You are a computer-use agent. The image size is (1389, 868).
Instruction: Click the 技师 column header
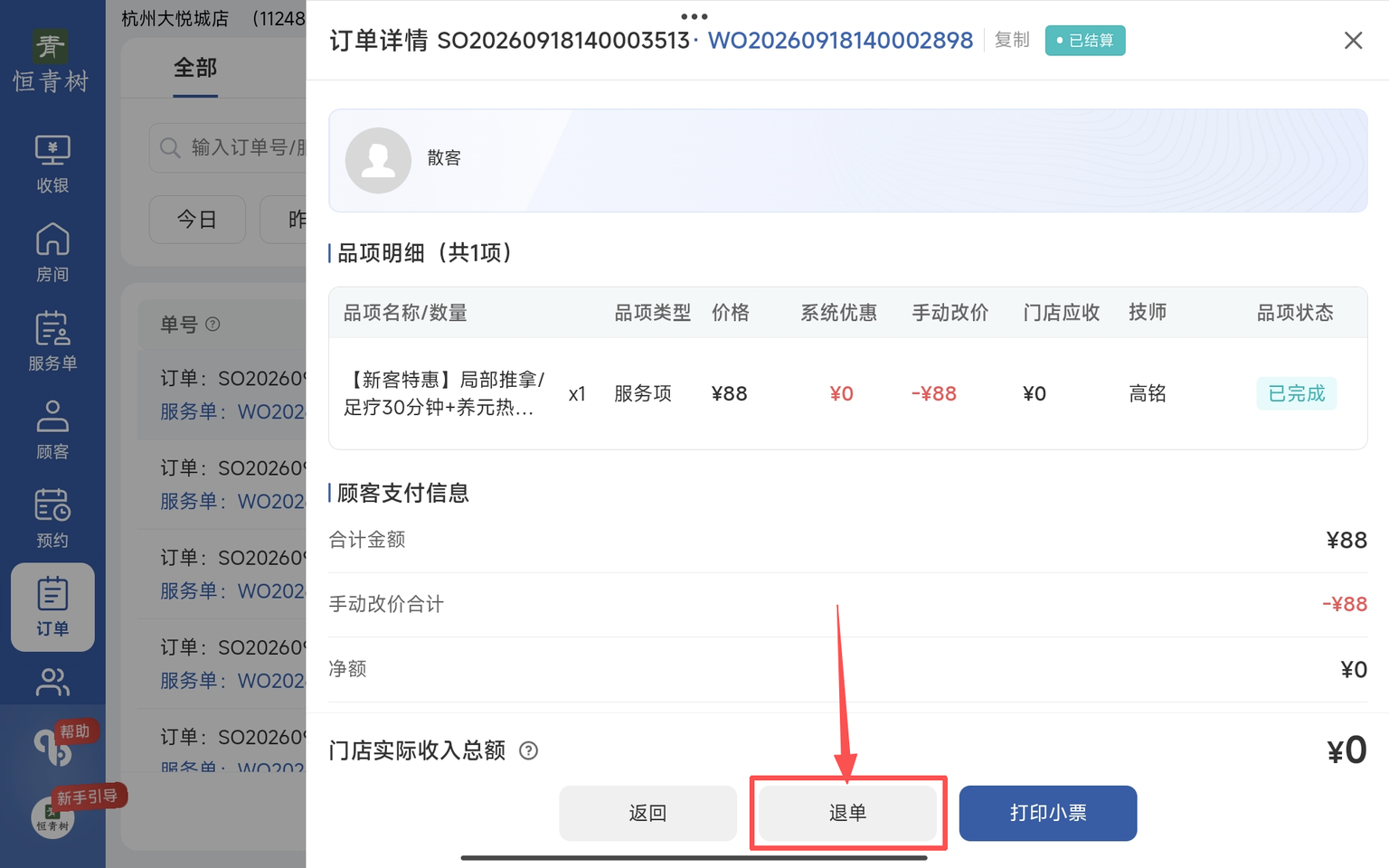click(x=1148, y=313)
